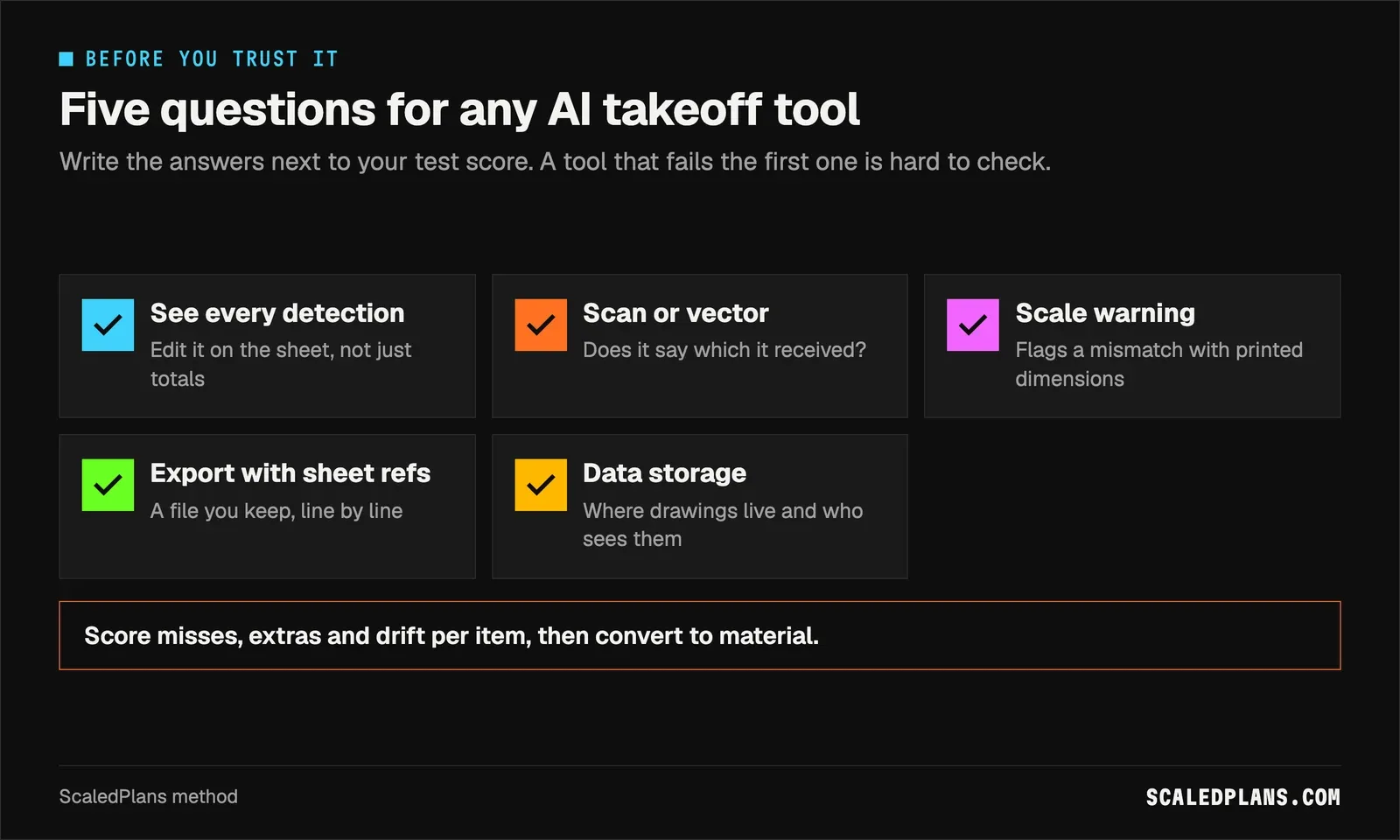Viewport: 1400px width, 840px height.
Task: Click the 'BEFORE YOU TRUST IT' label
Action: (212, 59)
